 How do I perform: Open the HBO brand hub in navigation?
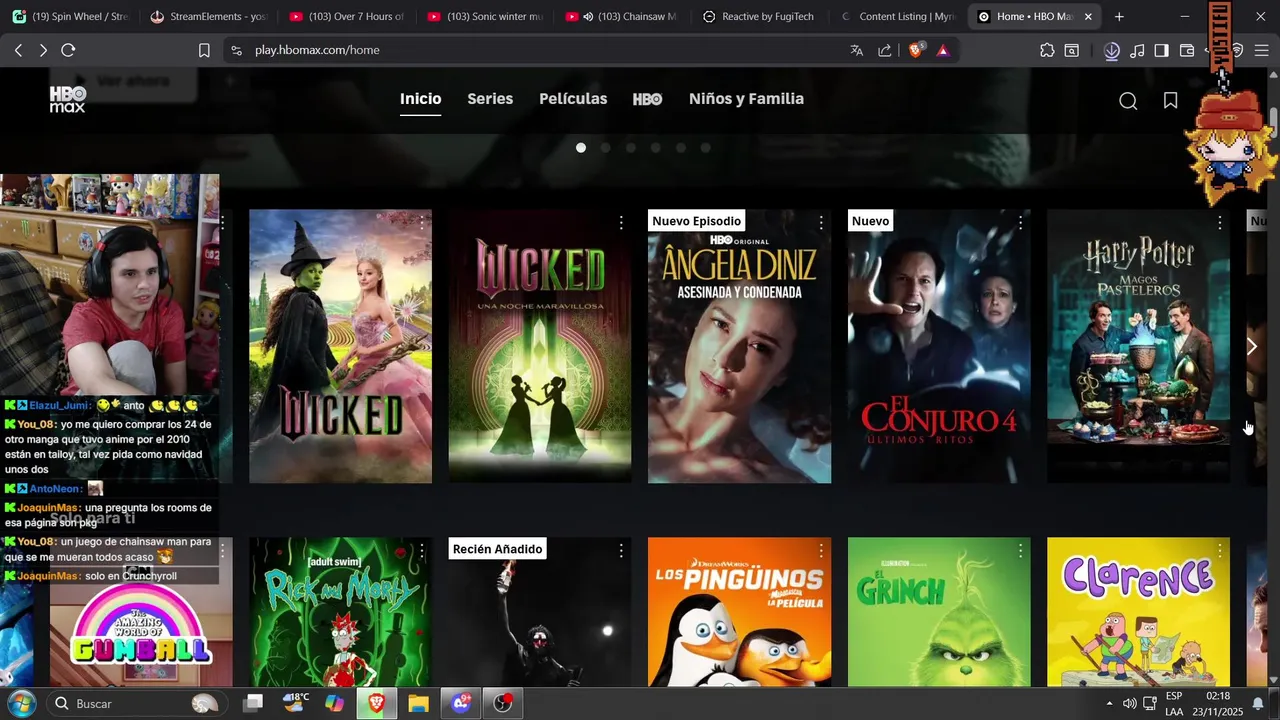pos(648,99)
